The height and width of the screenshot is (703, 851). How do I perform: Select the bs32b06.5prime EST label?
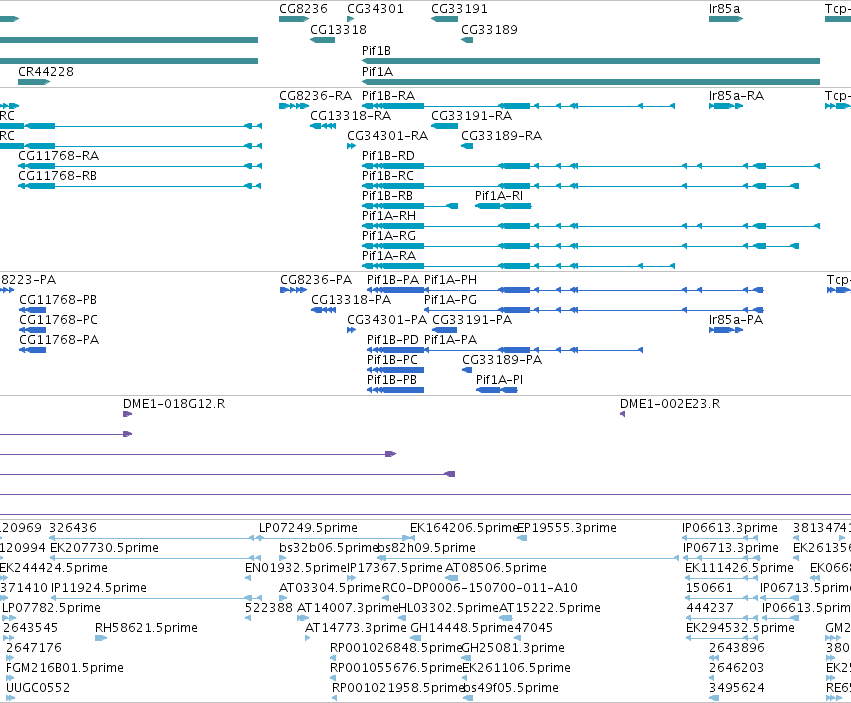pos(328,548)
